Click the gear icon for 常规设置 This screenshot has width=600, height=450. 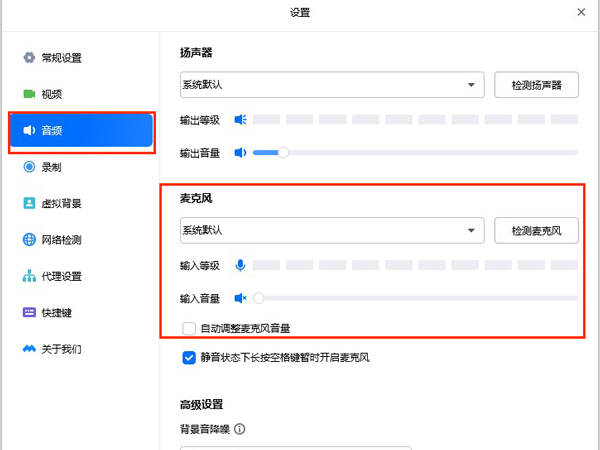29,58
